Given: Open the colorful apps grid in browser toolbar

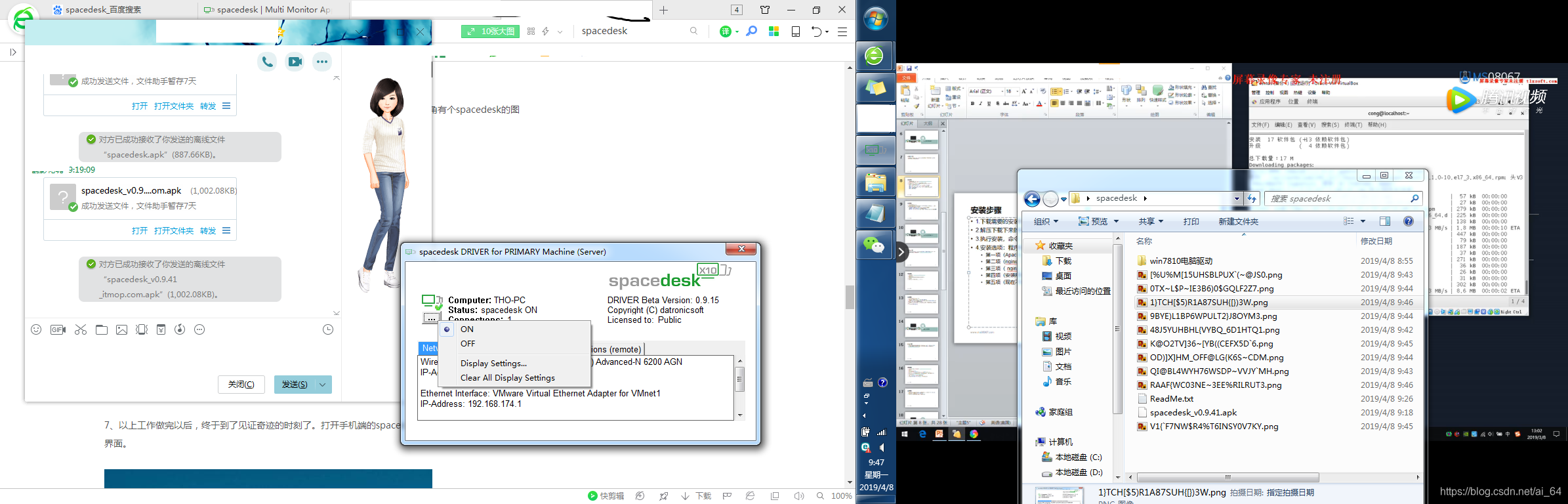Looking at the screenshot, I should (774, 31).
